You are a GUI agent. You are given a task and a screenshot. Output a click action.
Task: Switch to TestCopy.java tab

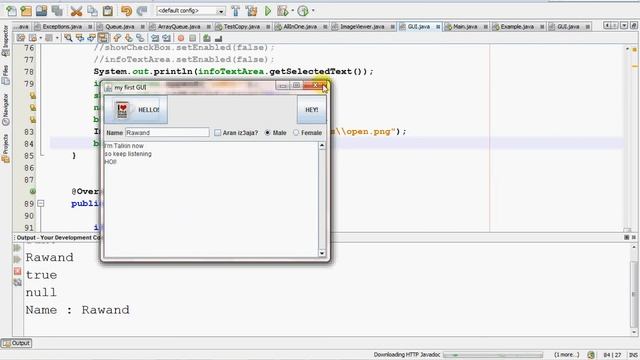(x=242, y=27)
